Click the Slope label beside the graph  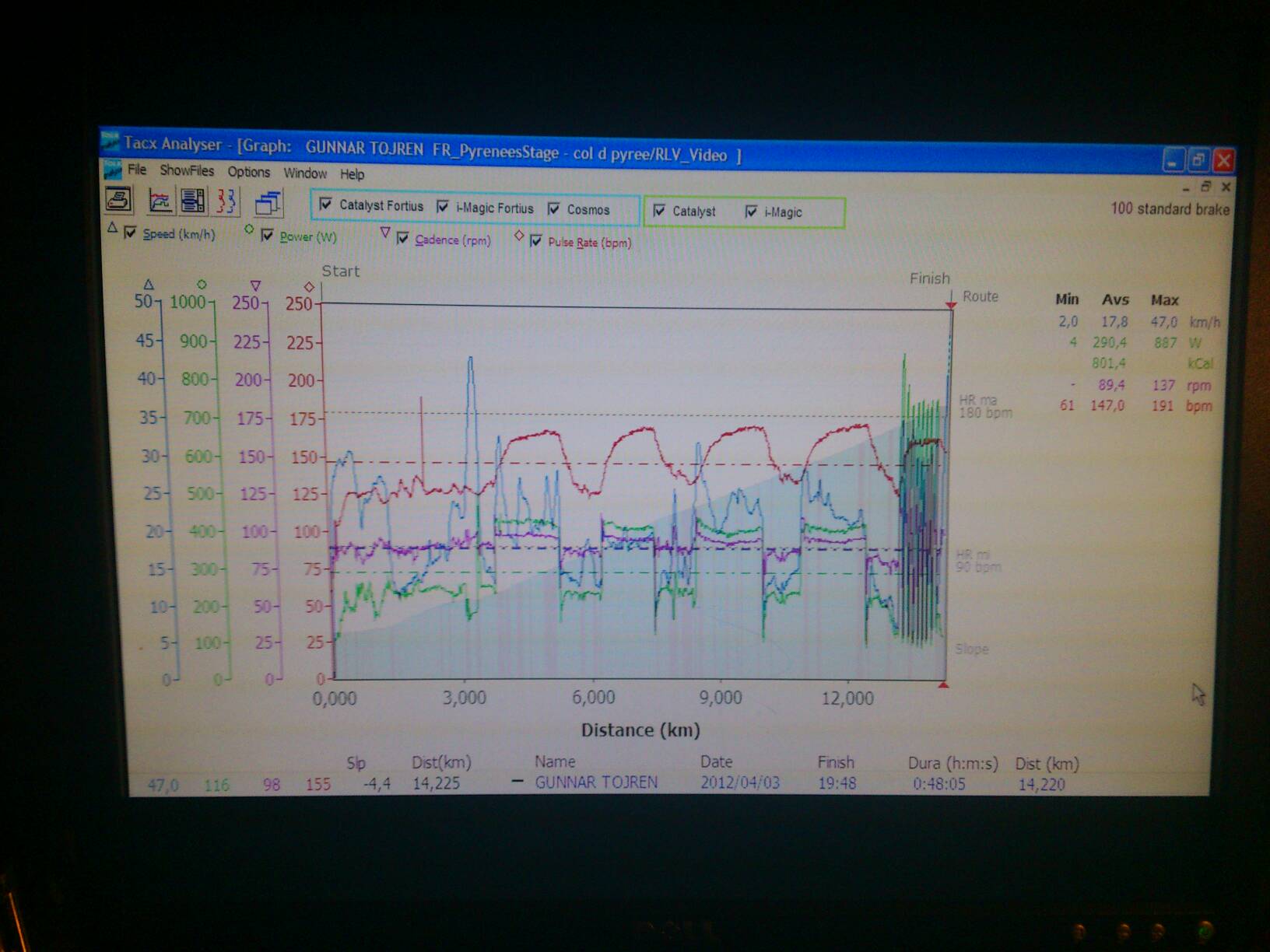(972, 649)
